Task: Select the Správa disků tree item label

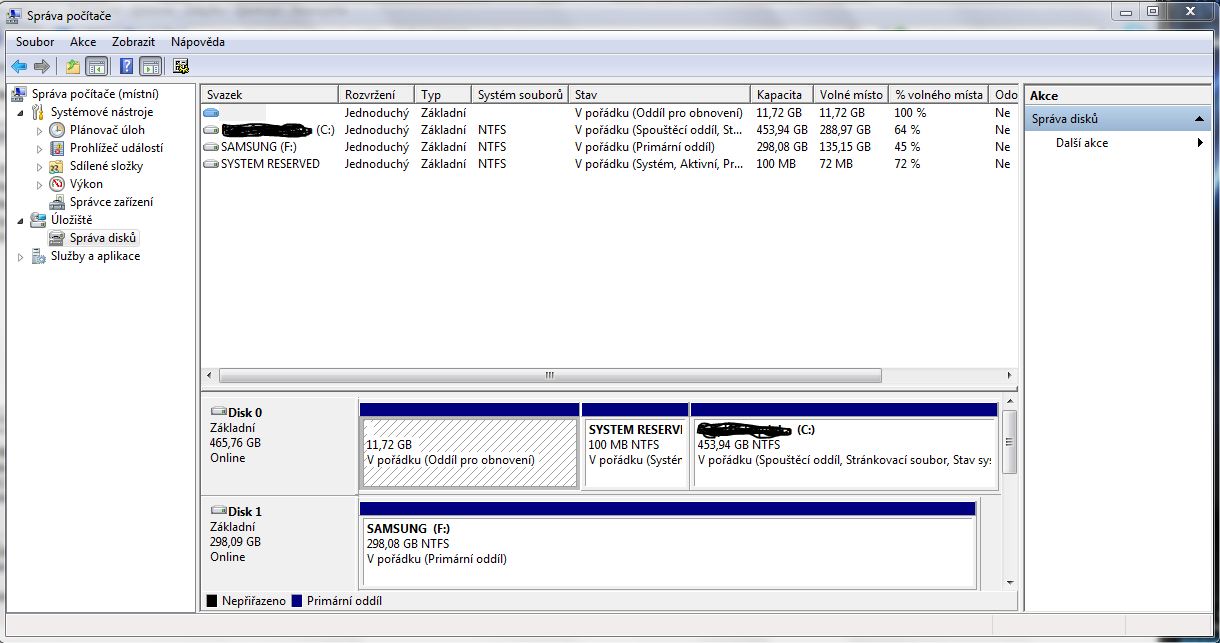Action: point(103,238)
